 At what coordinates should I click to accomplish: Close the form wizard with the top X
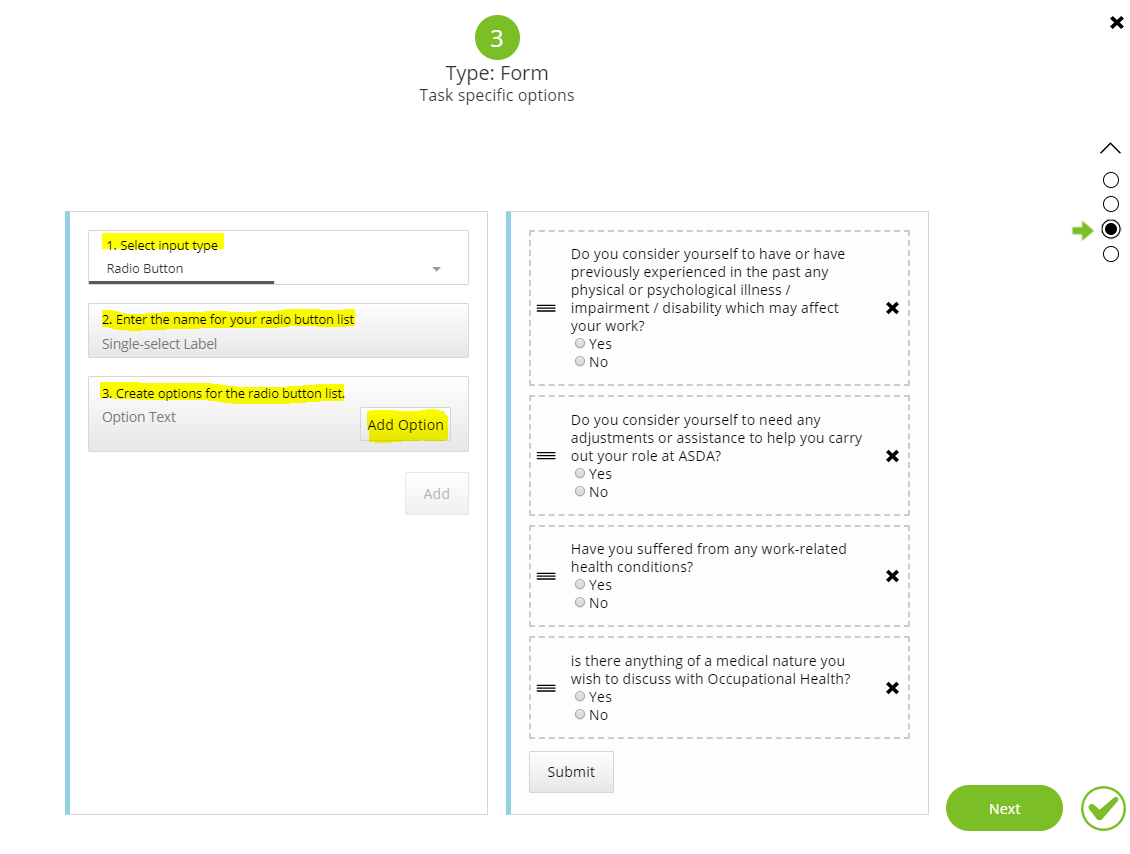pyautogui.click(x=1117, y=22)
